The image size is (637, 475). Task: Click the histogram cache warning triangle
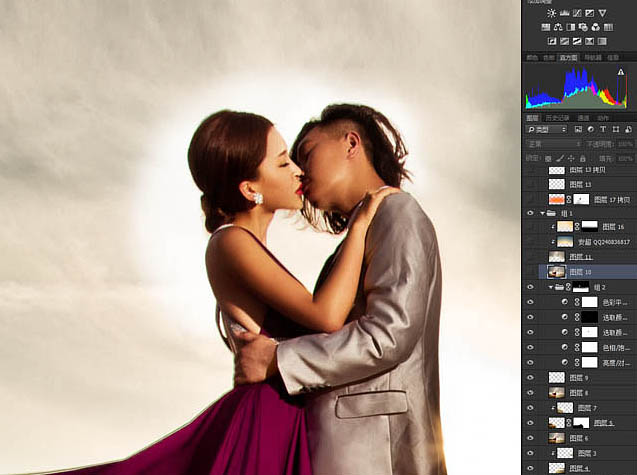[x=621, y=72]
